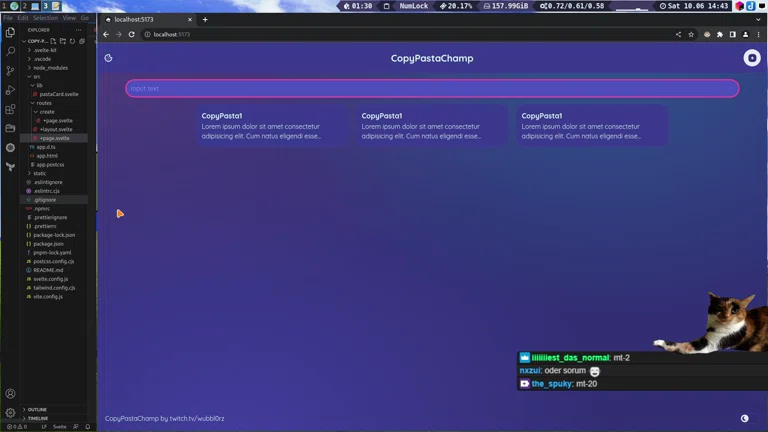Screen dimensions: 768x432
Task: Open the Extensions view
Action: [10, 109]
